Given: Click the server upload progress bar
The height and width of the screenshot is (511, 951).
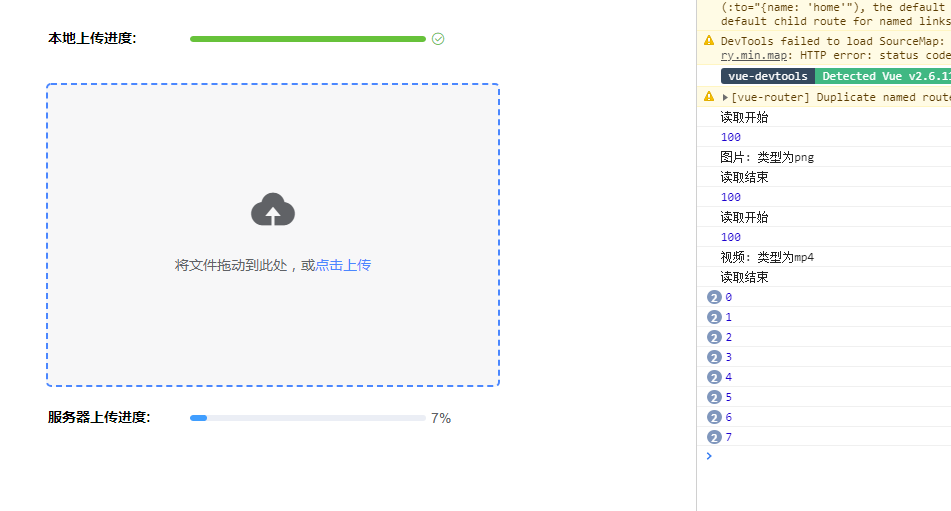Looking at the screenshot, I should coord(307,418).
